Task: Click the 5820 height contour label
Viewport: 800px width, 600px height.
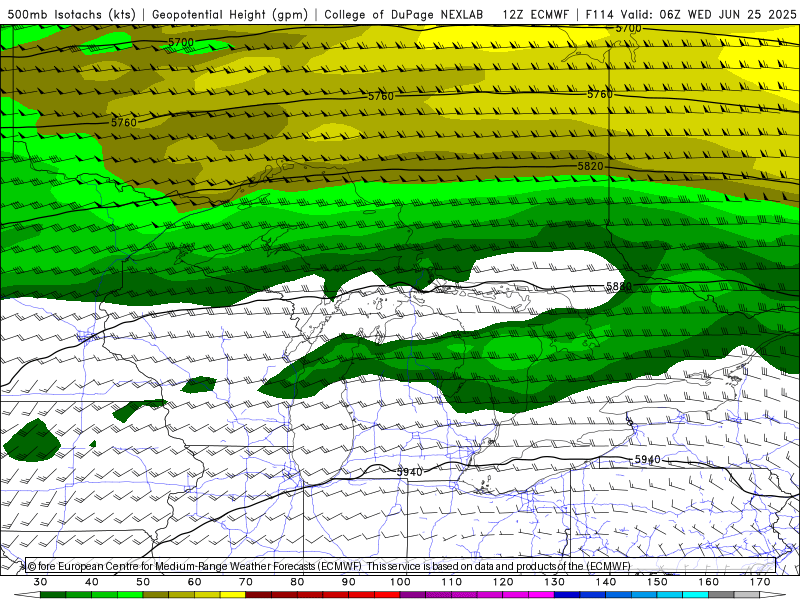Action: pyautogui.click(x=591, y=166)
